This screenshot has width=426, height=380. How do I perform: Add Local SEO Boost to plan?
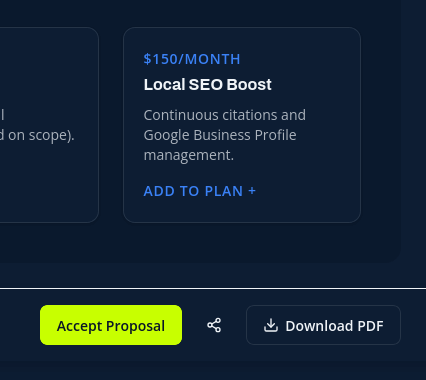(x=200, y=191)
